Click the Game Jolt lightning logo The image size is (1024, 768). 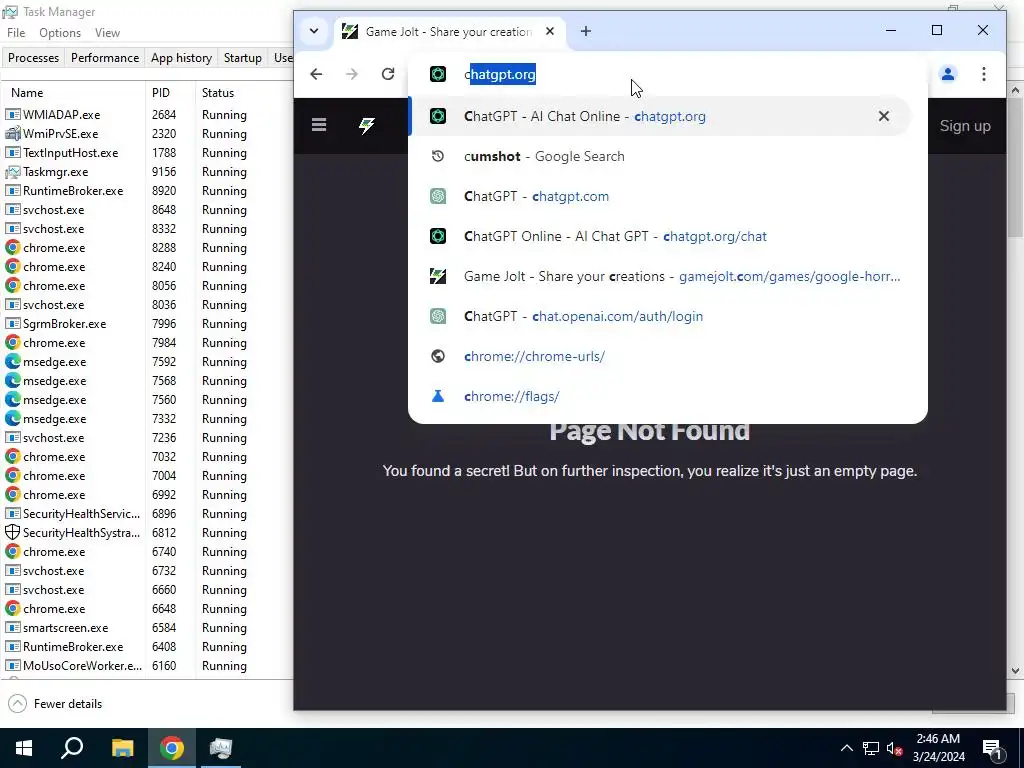coord(367,125)
